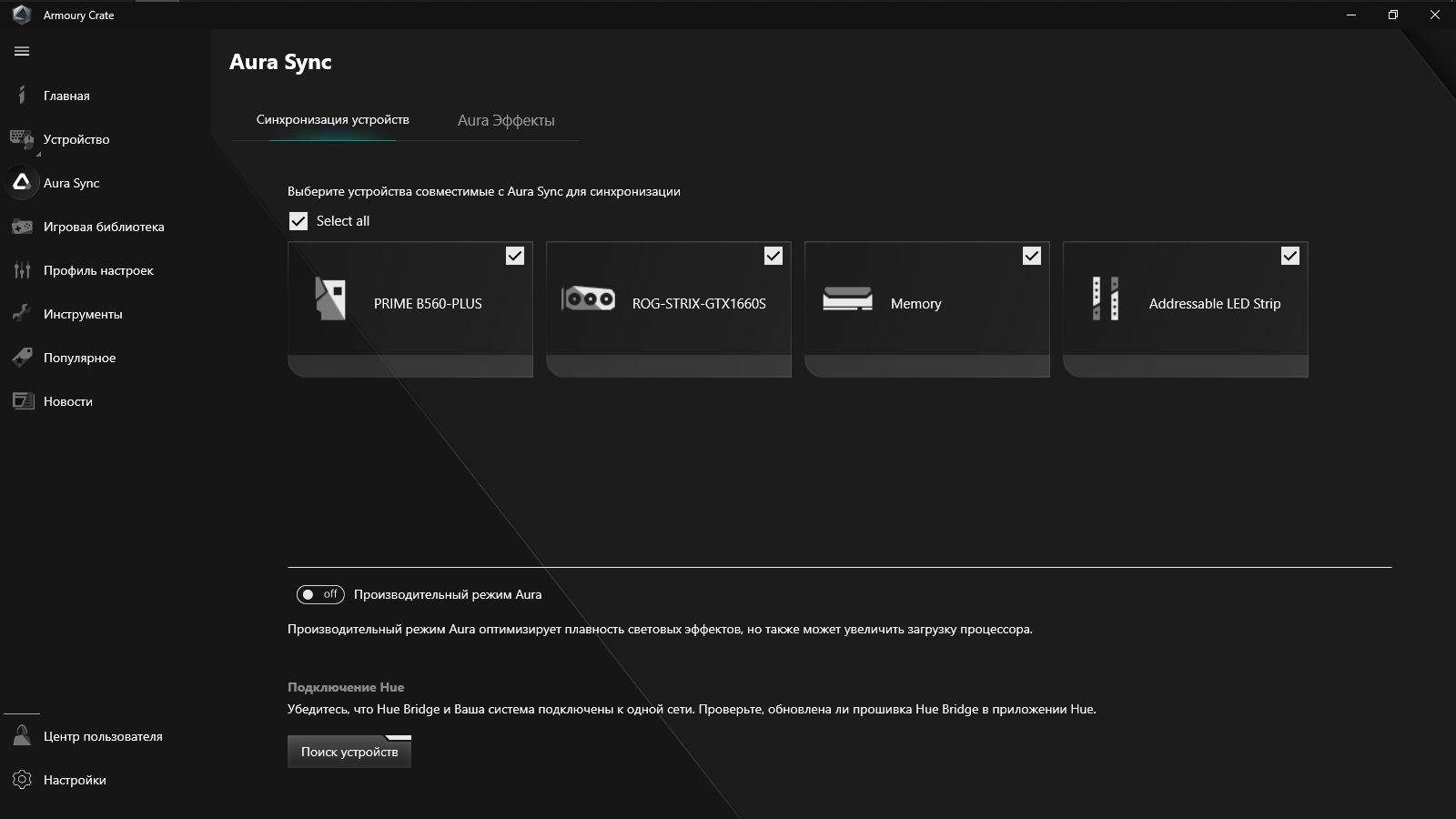This screenshot has height=819, width=1456.
Task: Click the Подключение Hue heading
Action: click(346, 687)
